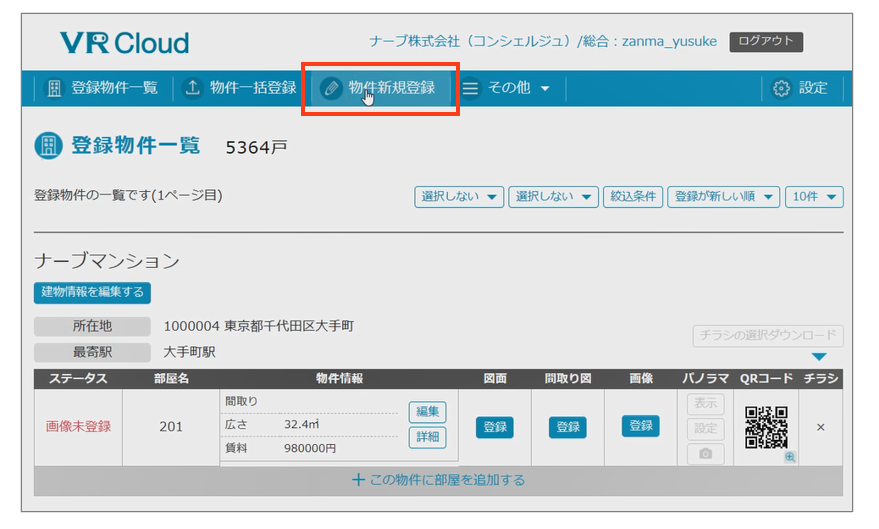Click the upload icon for 物件一括登録
The height and width of the screenshot is (529, 879).
click(x=193, y=88)
